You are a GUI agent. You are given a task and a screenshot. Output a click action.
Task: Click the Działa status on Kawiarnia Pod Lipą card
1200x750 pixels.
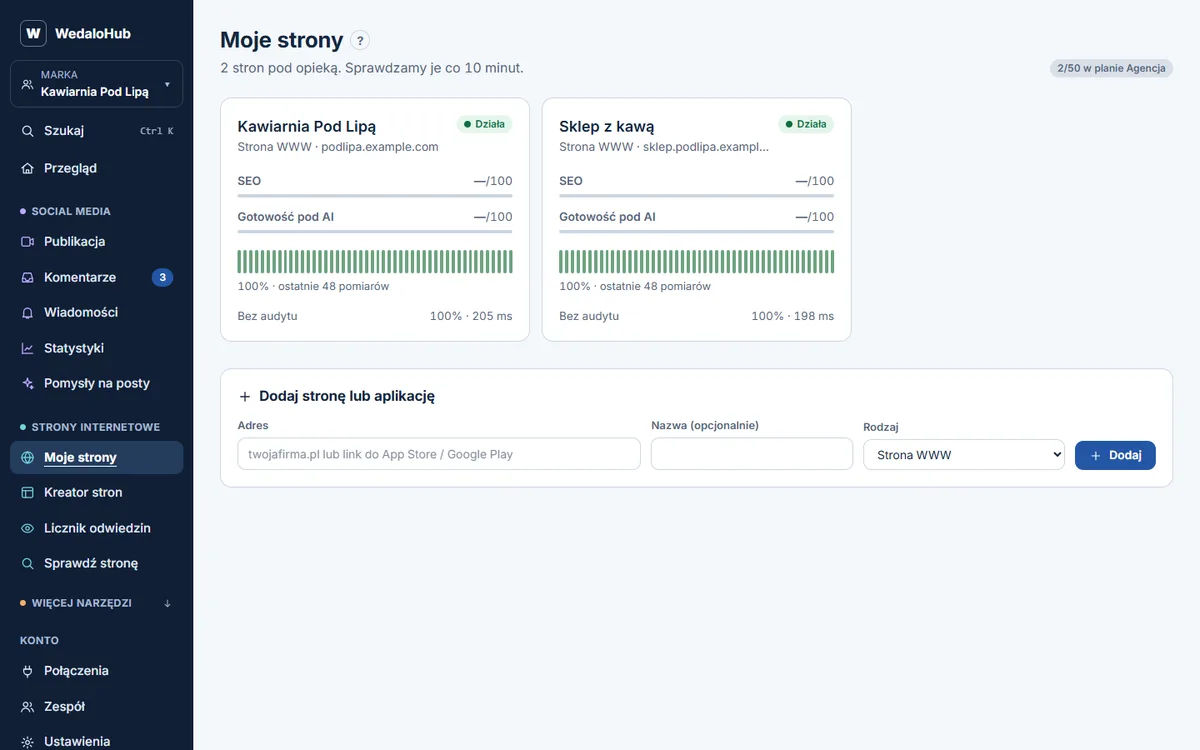coord(485,124)
